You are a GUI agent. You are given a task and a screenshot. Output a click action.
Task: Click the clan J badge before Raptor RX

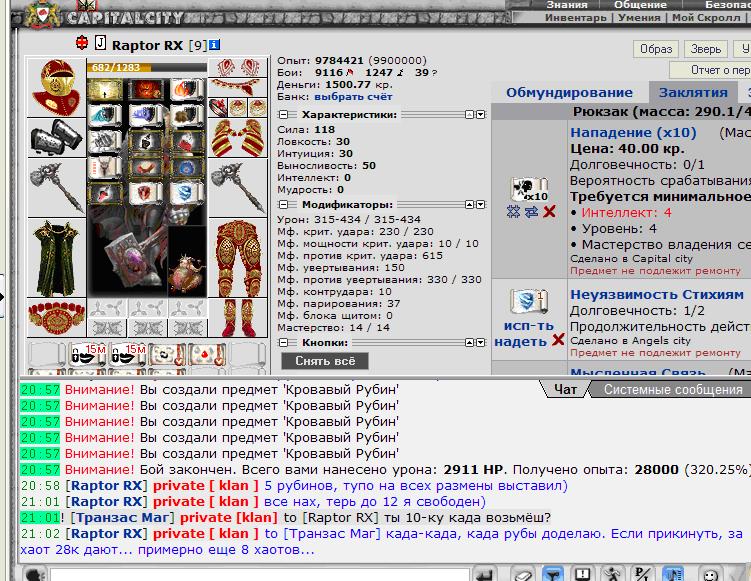tap(100, 43)
